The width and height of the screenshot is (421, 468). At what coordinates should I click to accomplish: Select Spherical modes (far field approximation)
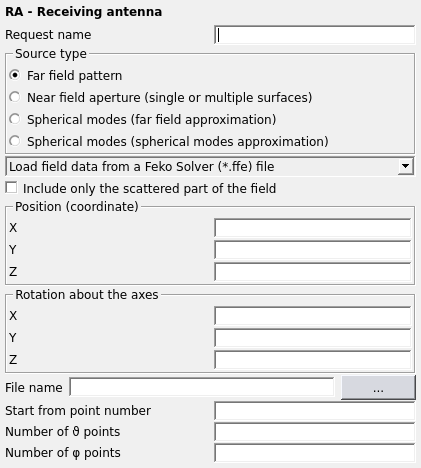(x=15, y=119)
